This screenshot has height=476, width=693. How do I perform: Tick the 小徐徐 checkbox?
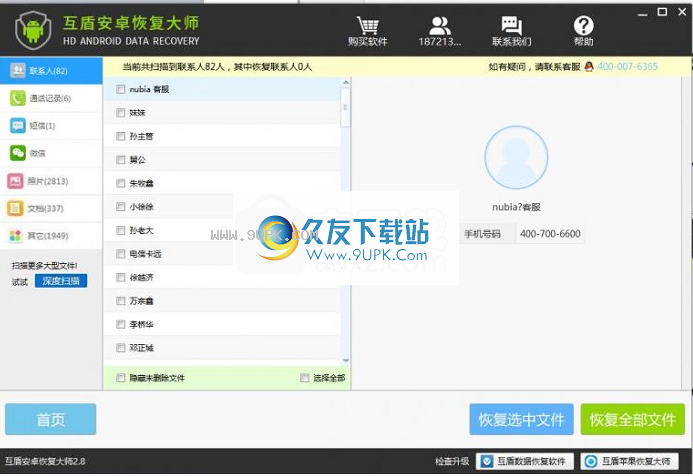pyautogui.click(x=121, y=206)
